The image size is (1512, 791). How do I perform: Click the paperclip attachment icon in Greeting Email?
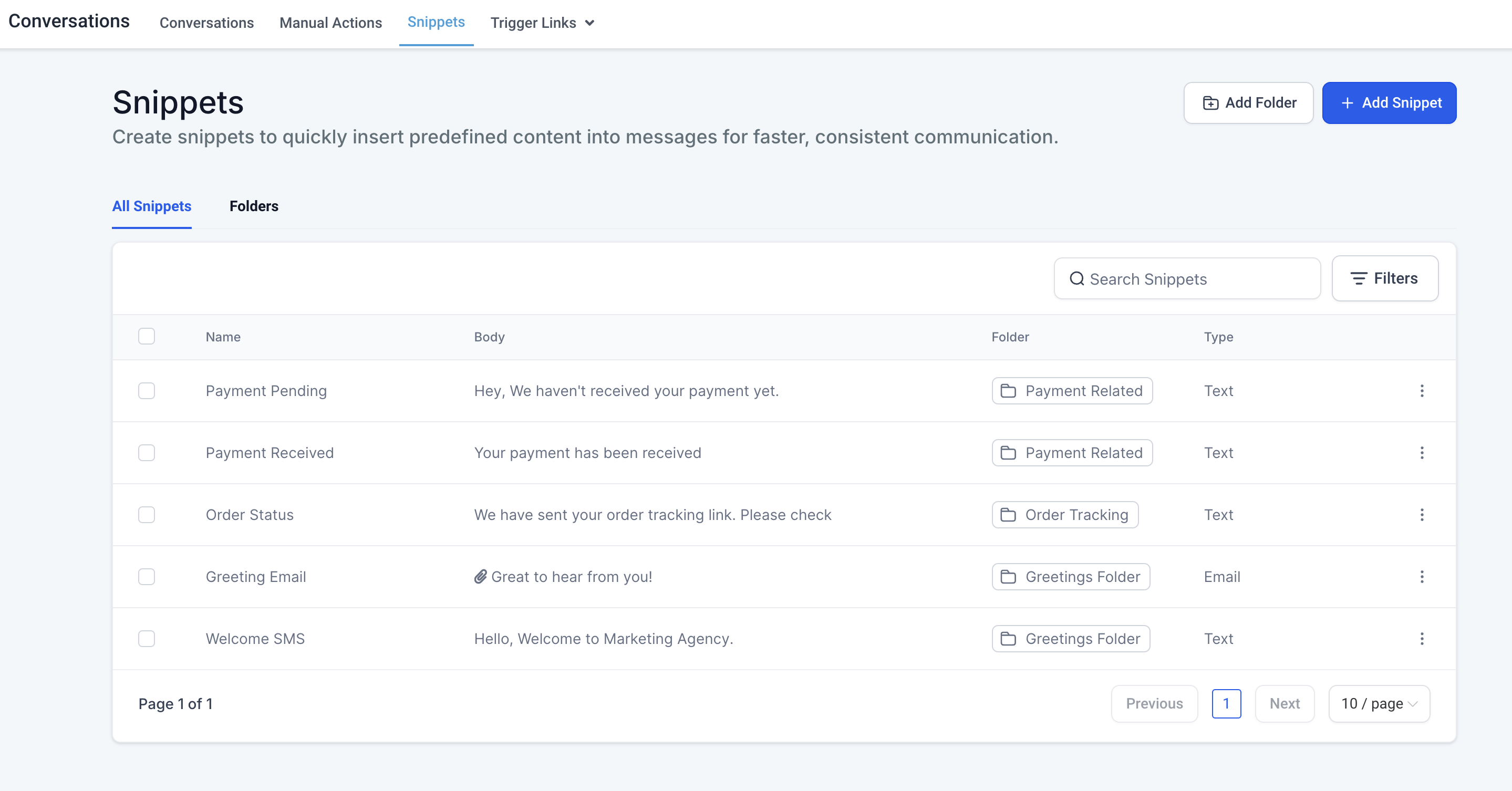(x=480, y=576)
